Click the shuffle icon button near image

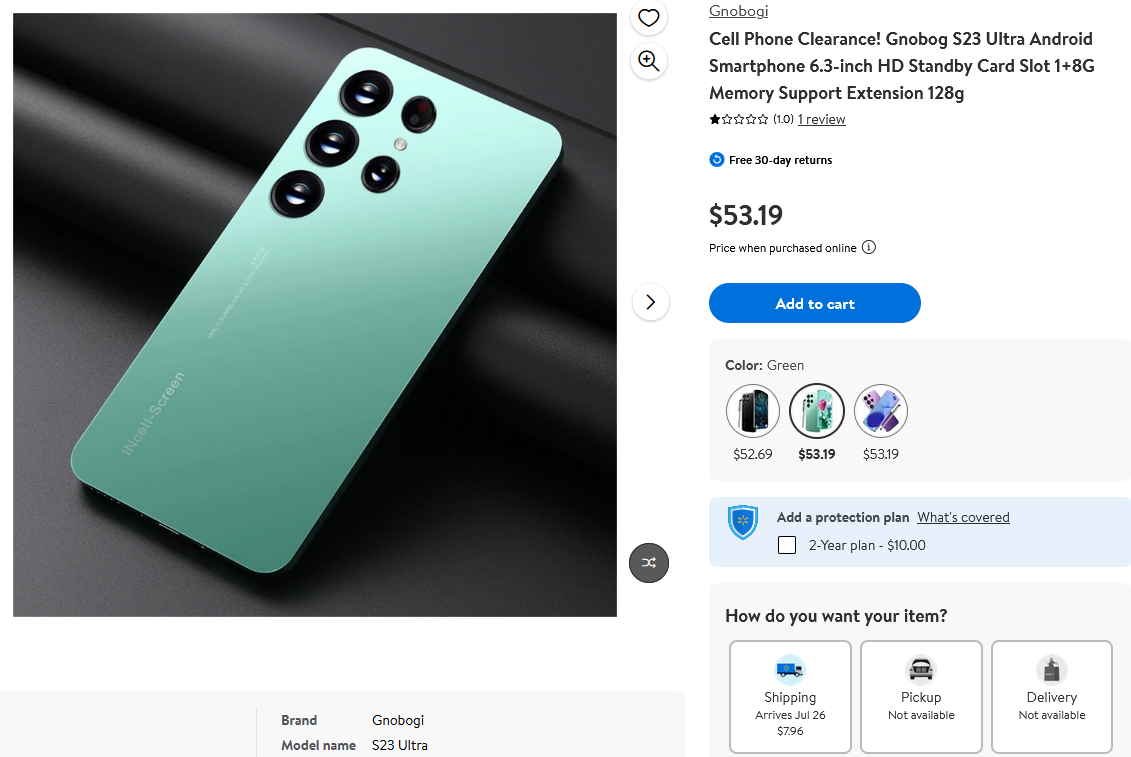[649, 563]
